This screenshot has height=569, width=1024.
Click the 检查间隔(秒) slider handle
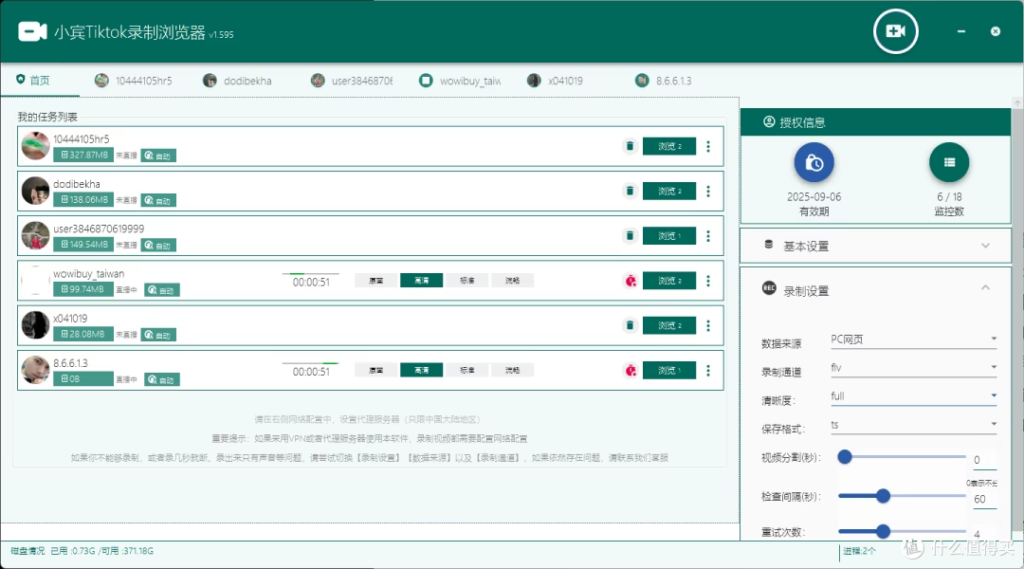click(x=883, y=496)
